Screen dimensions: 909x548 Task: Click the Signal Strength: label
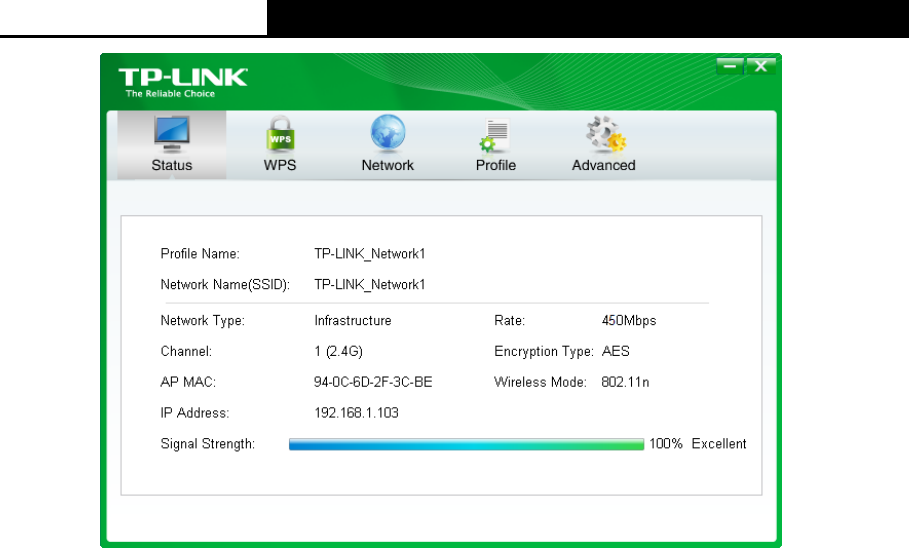point(208,444)
